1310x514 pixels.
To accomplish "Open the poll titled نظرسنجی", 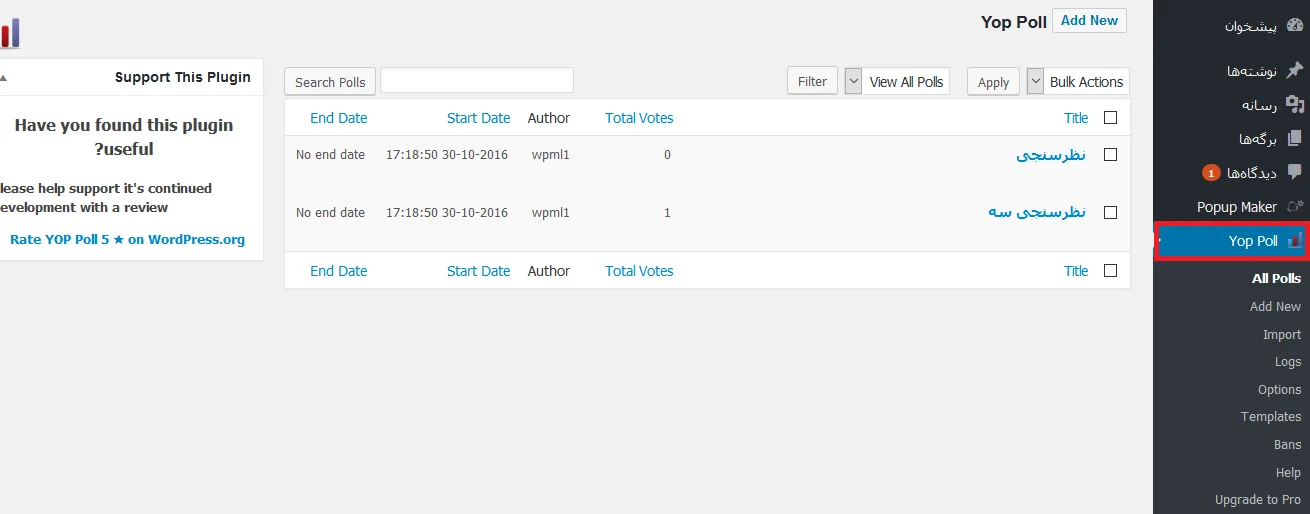I will [1051, 155].
